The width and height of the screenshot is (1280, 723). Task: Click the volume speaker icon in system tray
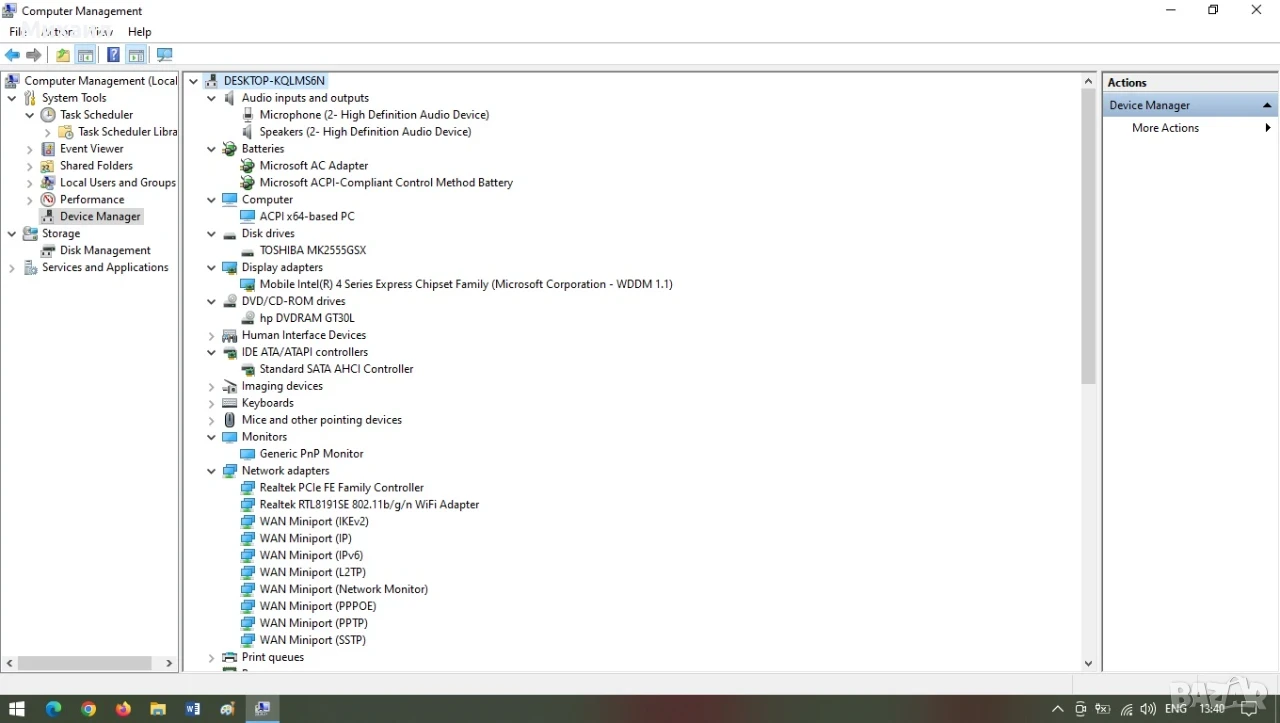[x=1148, y=709]
